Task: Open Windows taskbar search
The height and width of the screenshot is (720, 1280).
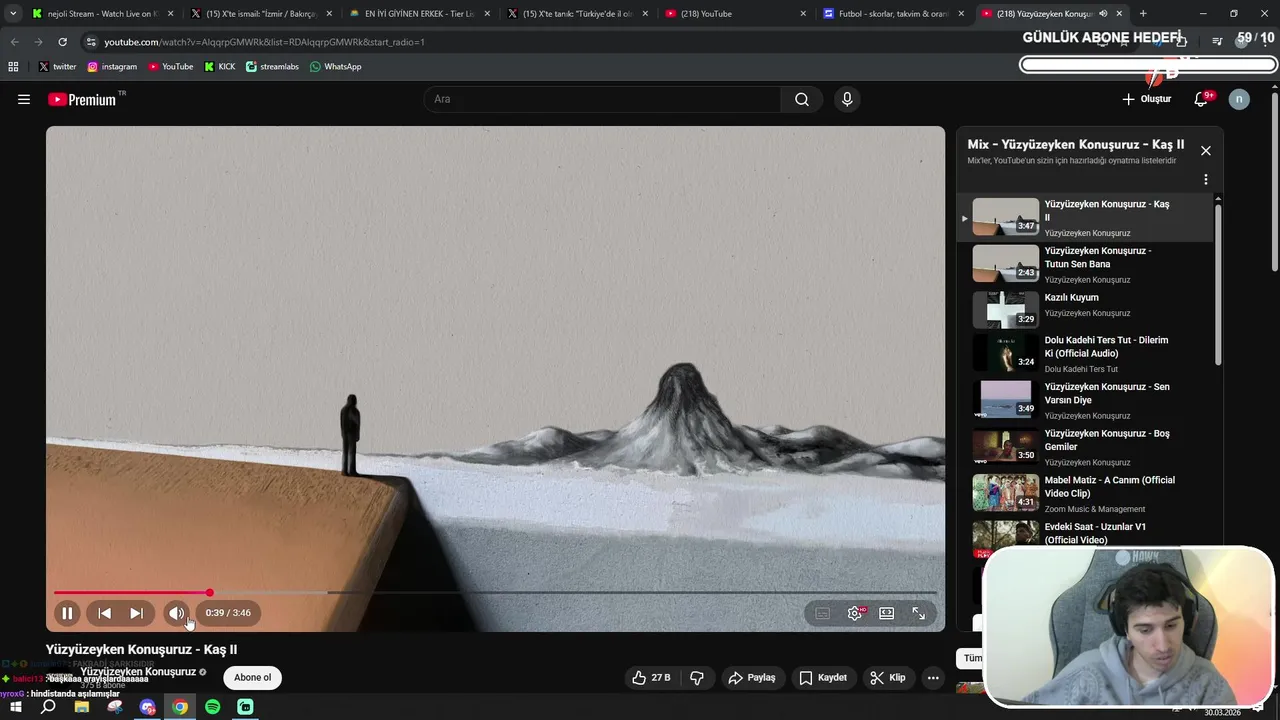Action: click(48, 707)
